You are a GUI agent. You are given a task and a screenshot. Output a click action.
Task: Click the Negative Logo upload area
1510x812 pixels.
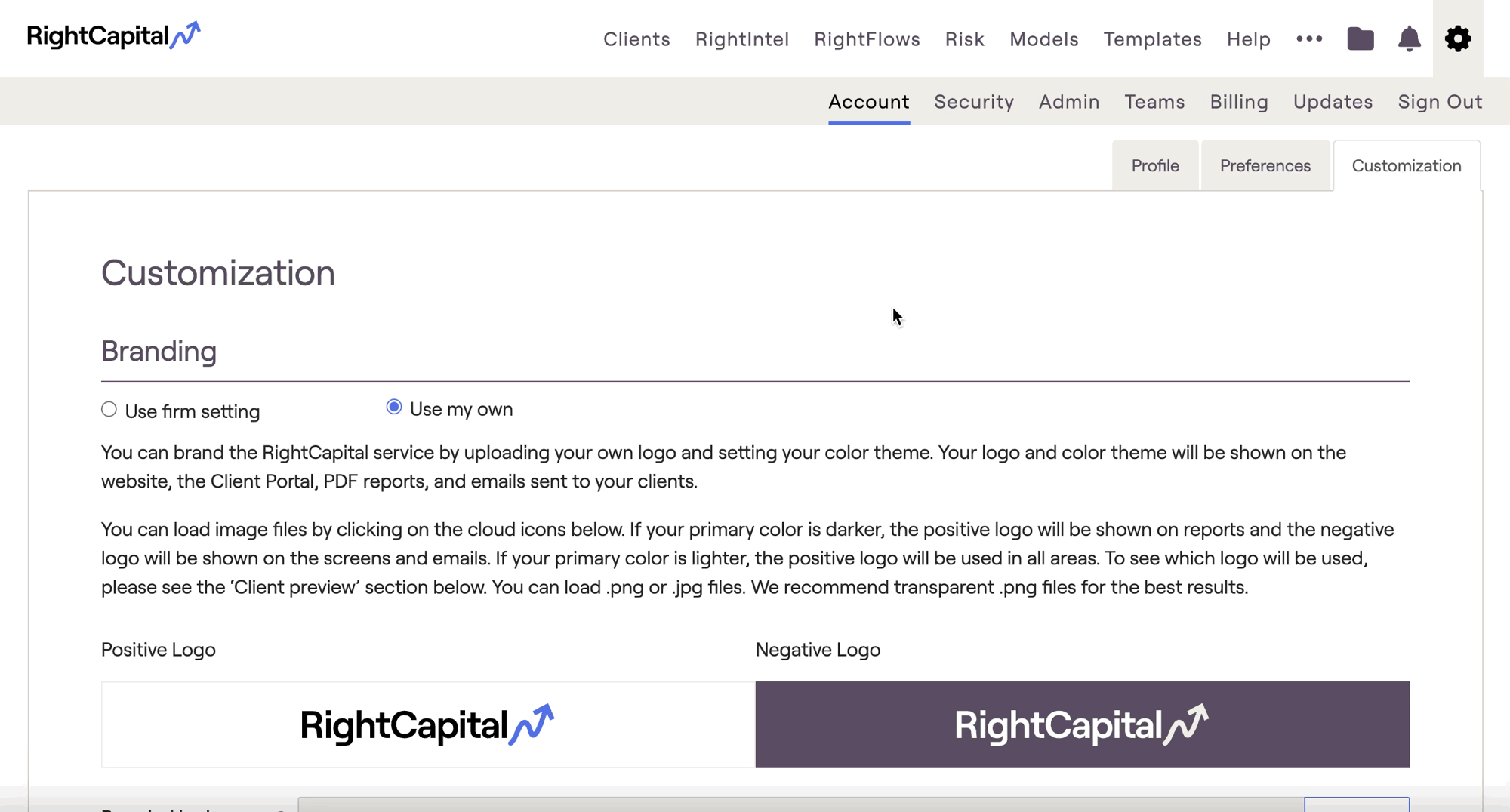[1082, 724]
